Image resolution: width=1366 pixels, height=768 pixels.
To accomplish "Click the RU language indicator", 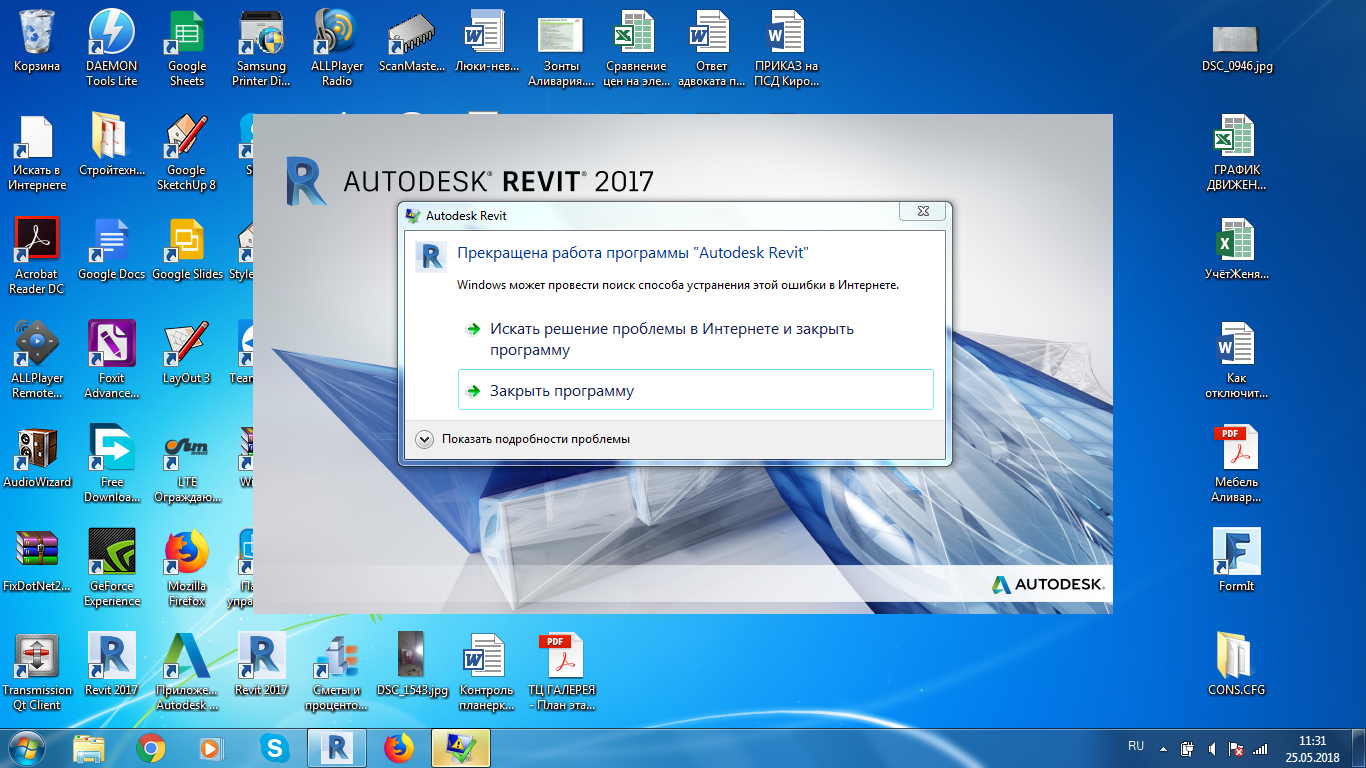I will pyautogui.click(x=1136, y=746).
